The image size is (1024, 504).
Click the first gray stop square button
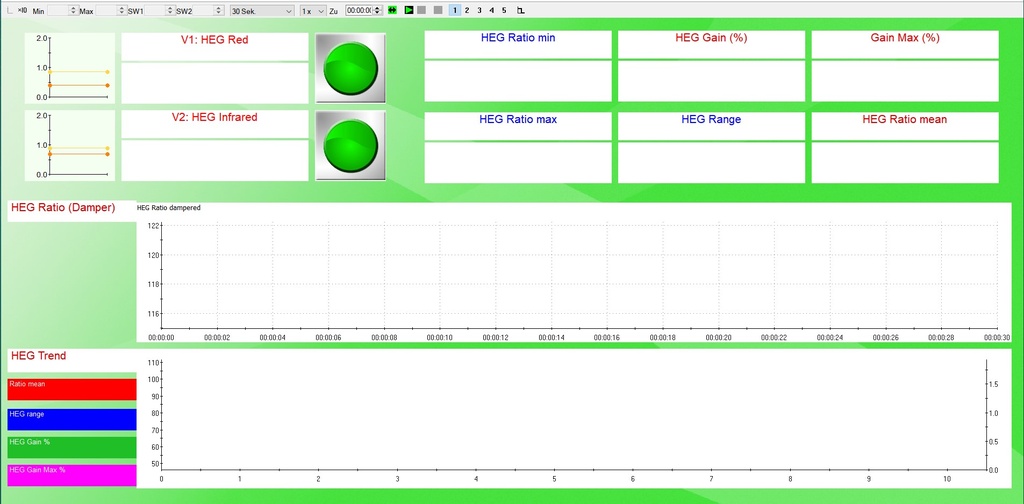click(422, 10)
